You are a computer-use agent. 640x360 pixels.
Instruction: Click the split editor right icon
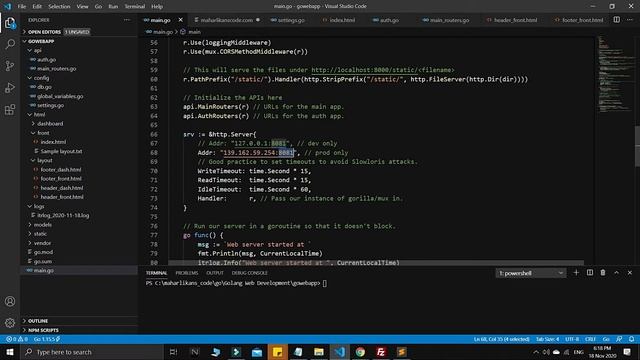click(616, 20)
